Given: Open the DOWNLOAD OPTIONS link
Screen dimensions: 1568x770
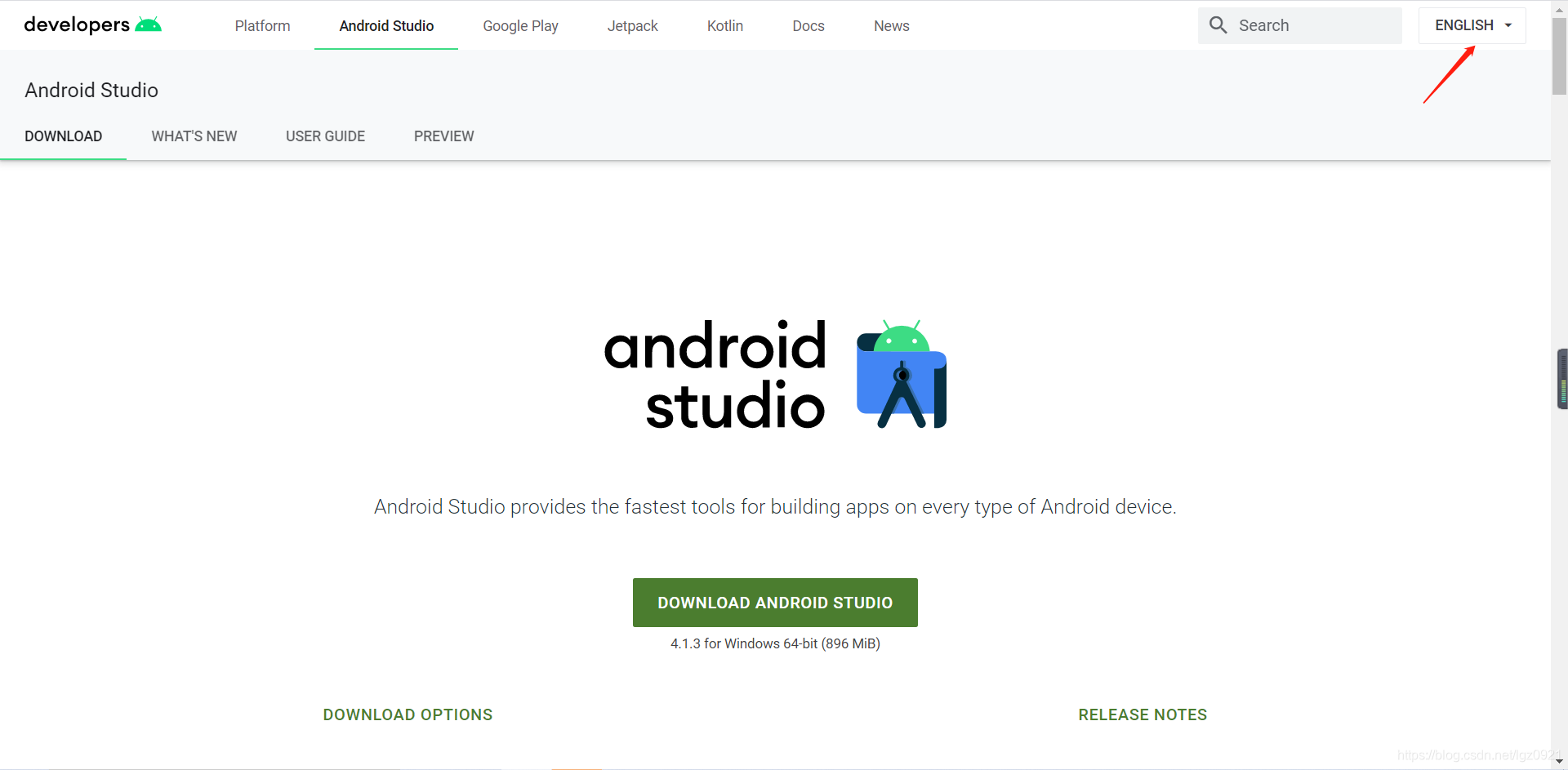Looking at the screenshot, I should point(408,714).
